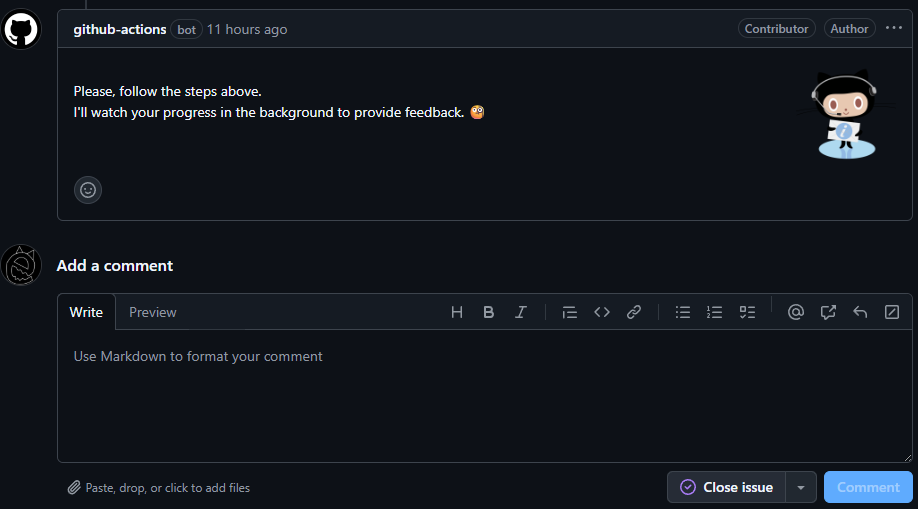Viewport: 918px width, 509px height.
Task: Mention a user with the @ icon
Action: (x=796, y=312)
